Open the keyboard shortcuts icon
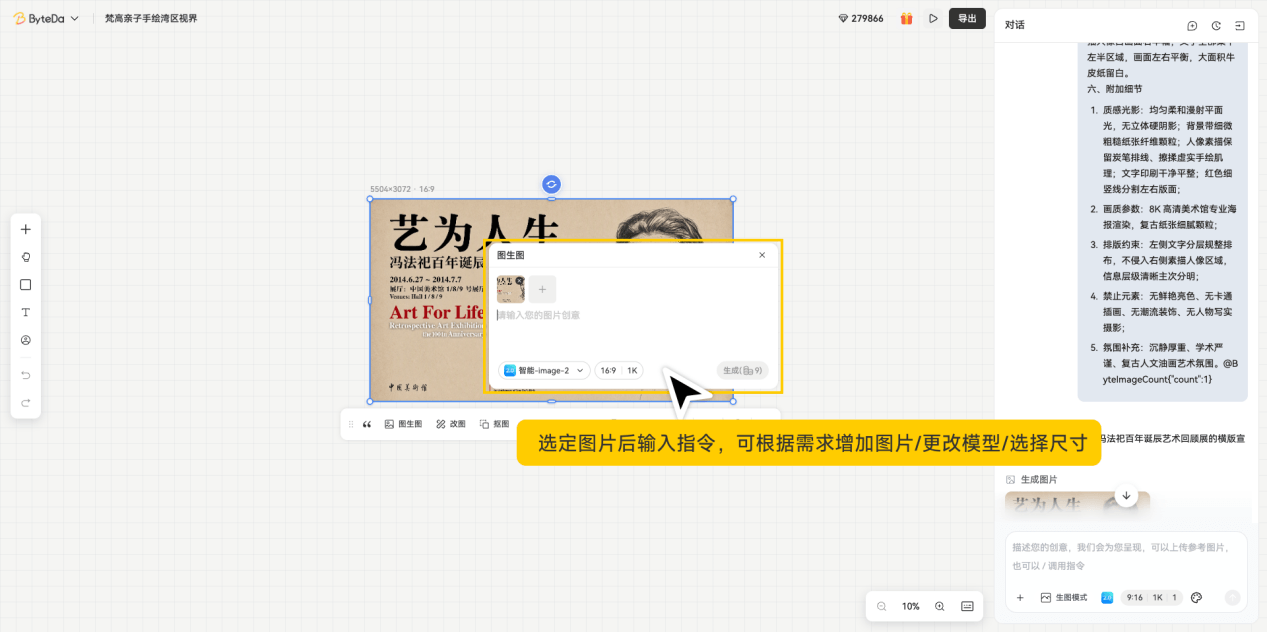 coord(967,606)
